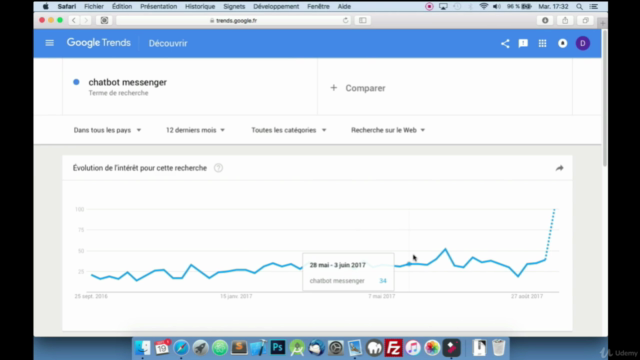Toggle Safari reader view button

(104, 20)
